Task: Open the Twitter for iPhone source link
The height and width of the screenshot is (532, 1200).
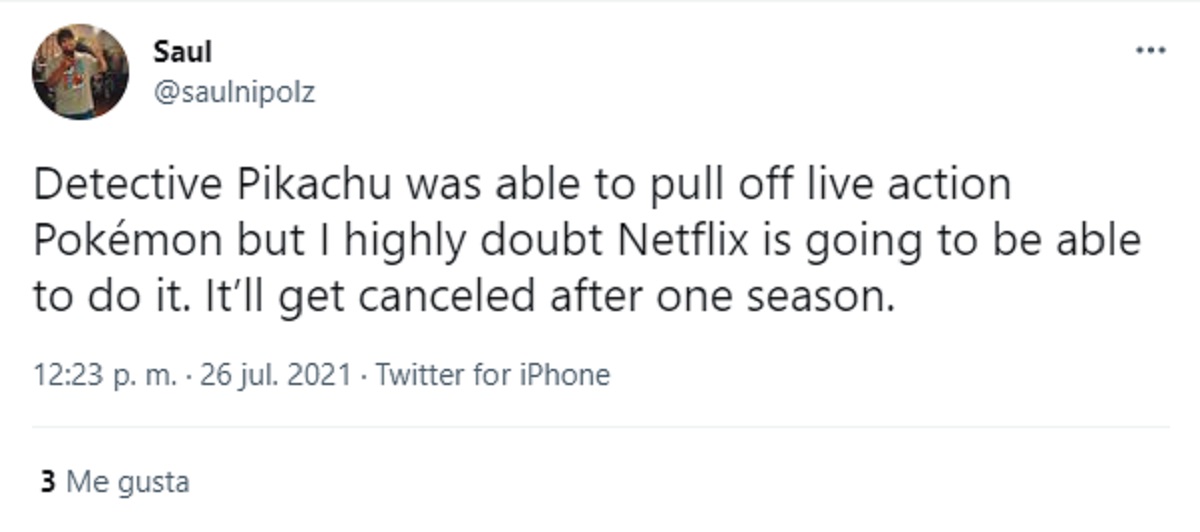Action: click(491, 375)
